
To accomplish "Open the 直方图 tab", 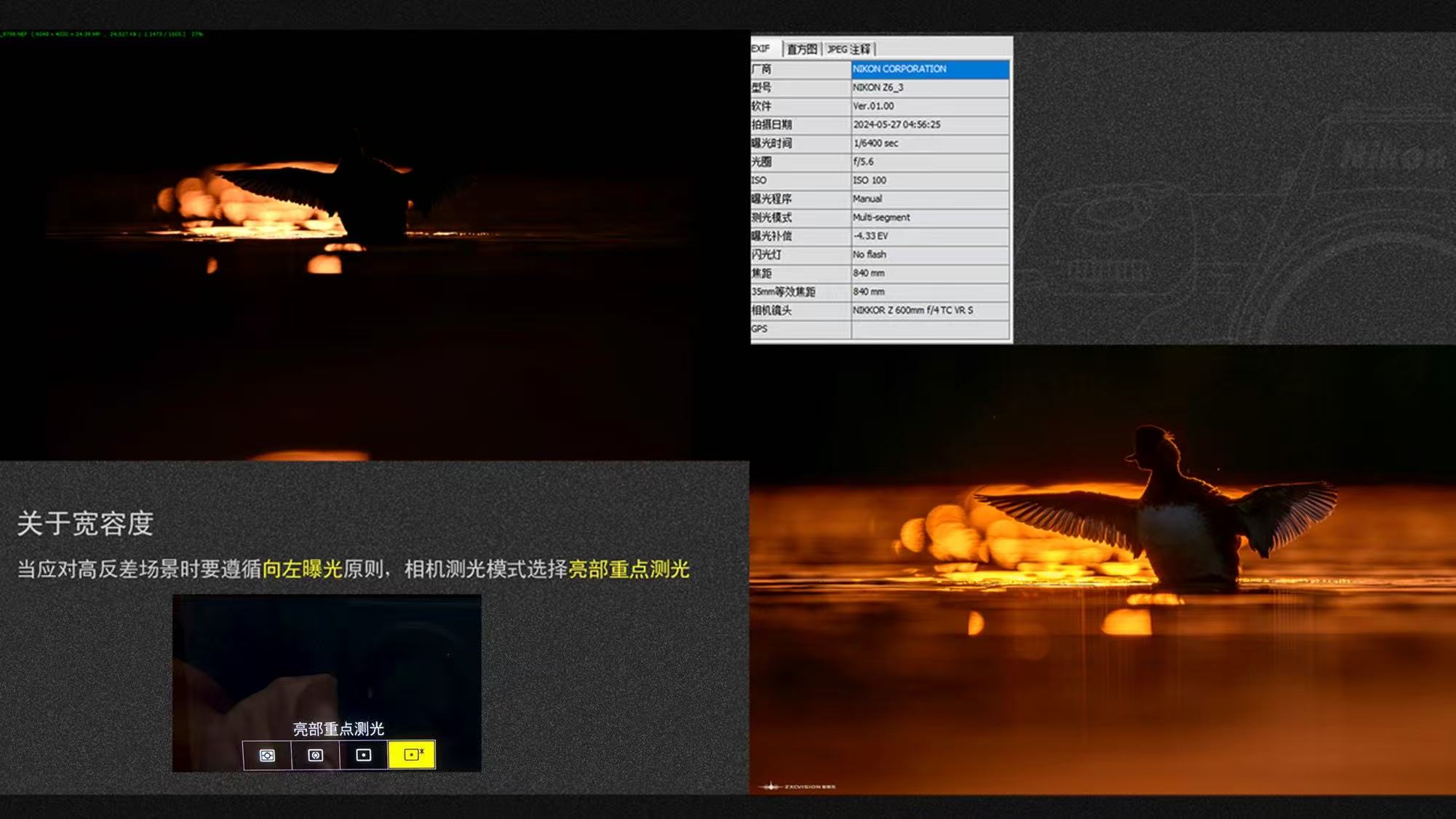I will pos(802,49).
